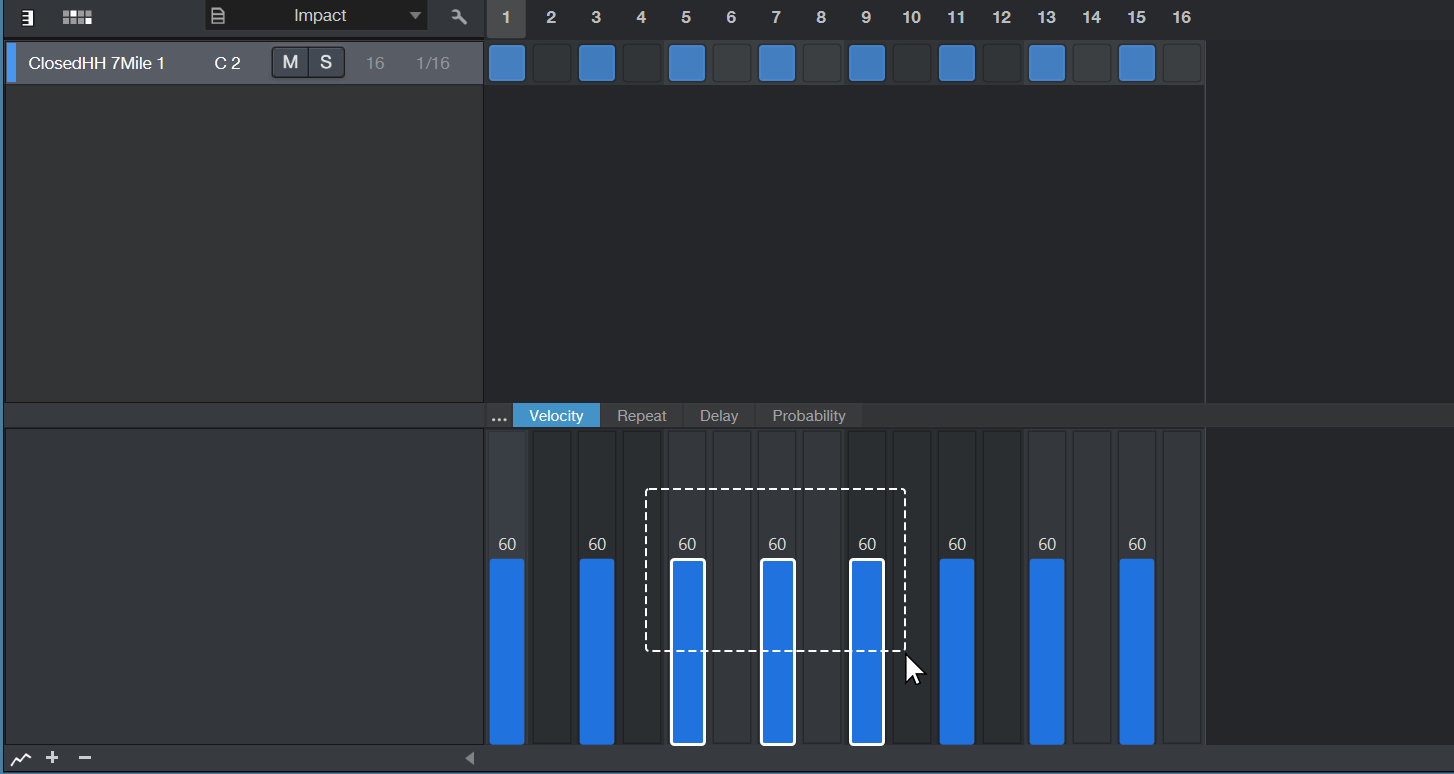Click the selected step 7 velocity bar
Viewport: 1454px width, 774px height.
[777, 651]
